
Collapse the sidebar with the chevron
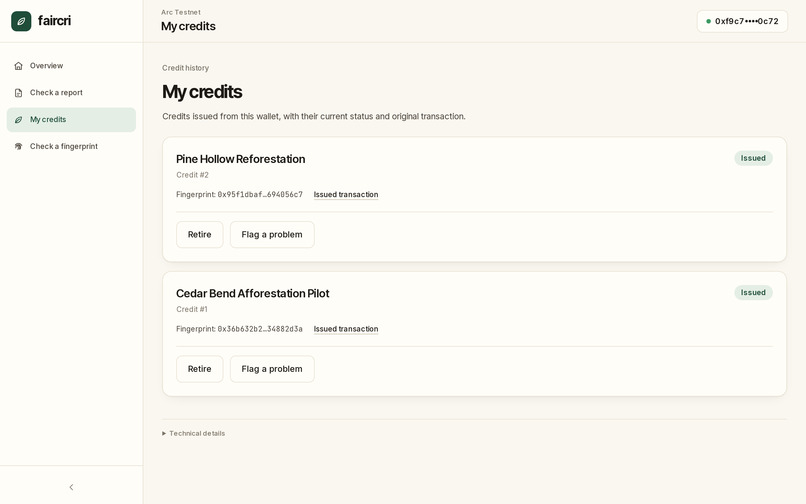click(x=71, y=487)
